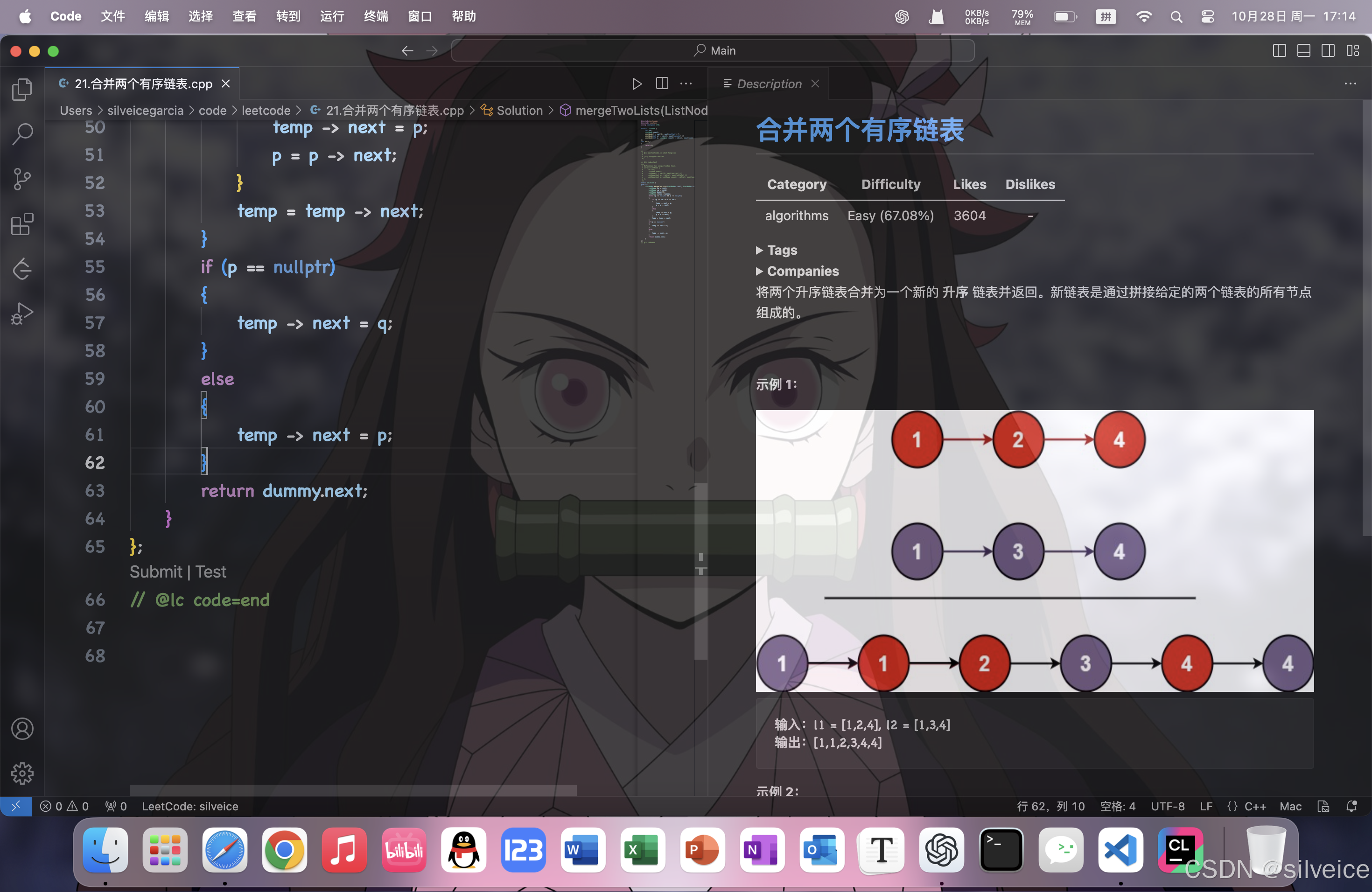Open the Manage gear icon
Image resolution: width=1372 pixels, height=892 pixels.
click(22, 774)
